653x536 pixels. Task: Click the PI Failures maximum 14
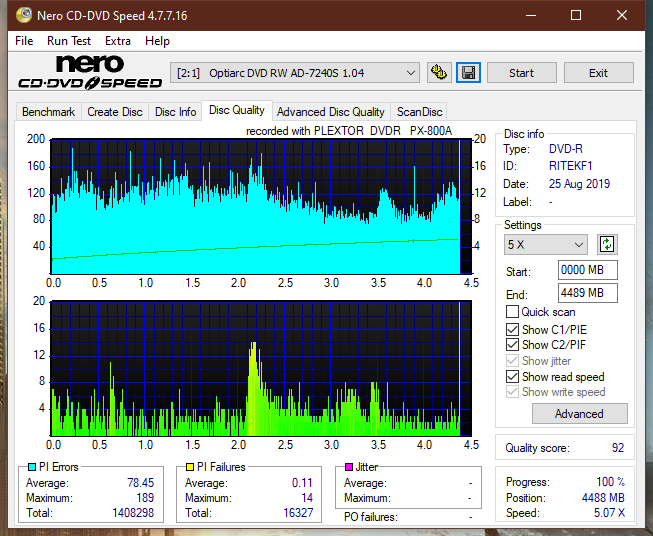[307, 498]
